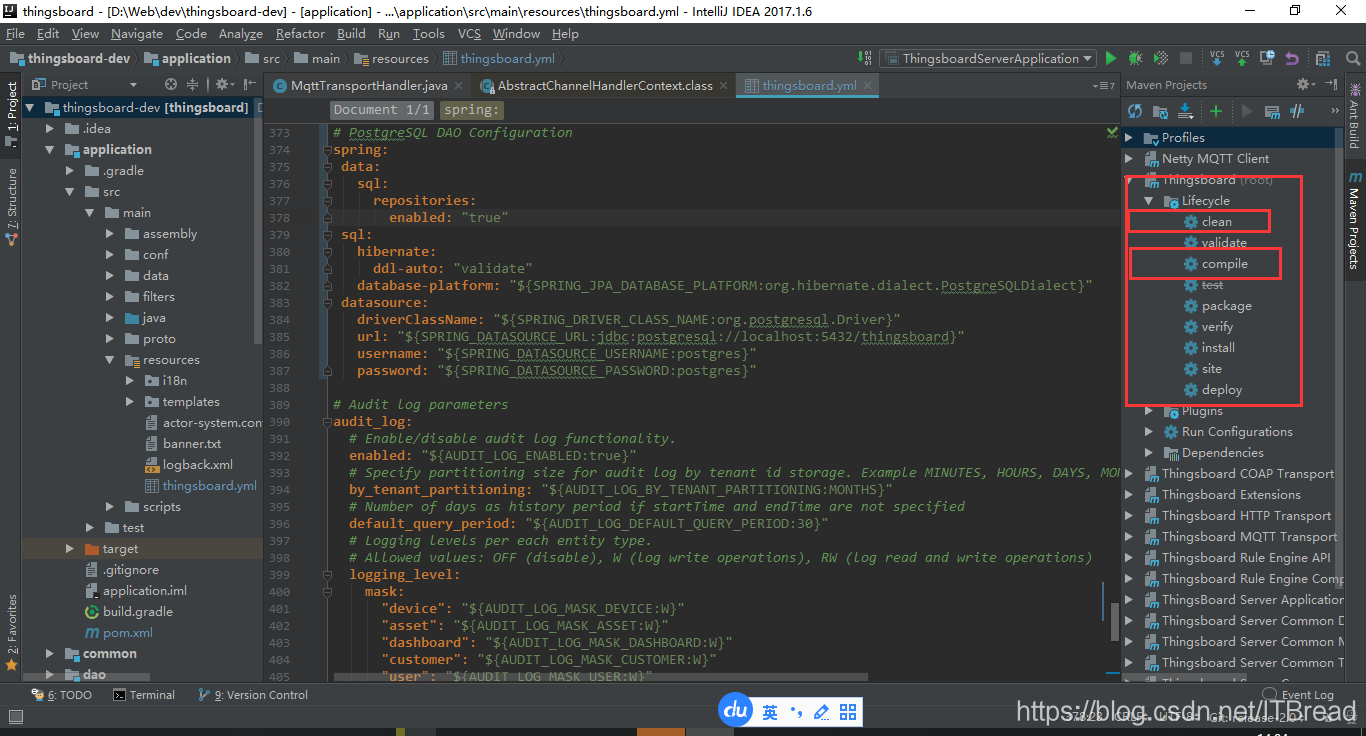Collapse the Lifecycle node in Maven
This screenshot has height=736, width=1366.
coord(1149,201)
